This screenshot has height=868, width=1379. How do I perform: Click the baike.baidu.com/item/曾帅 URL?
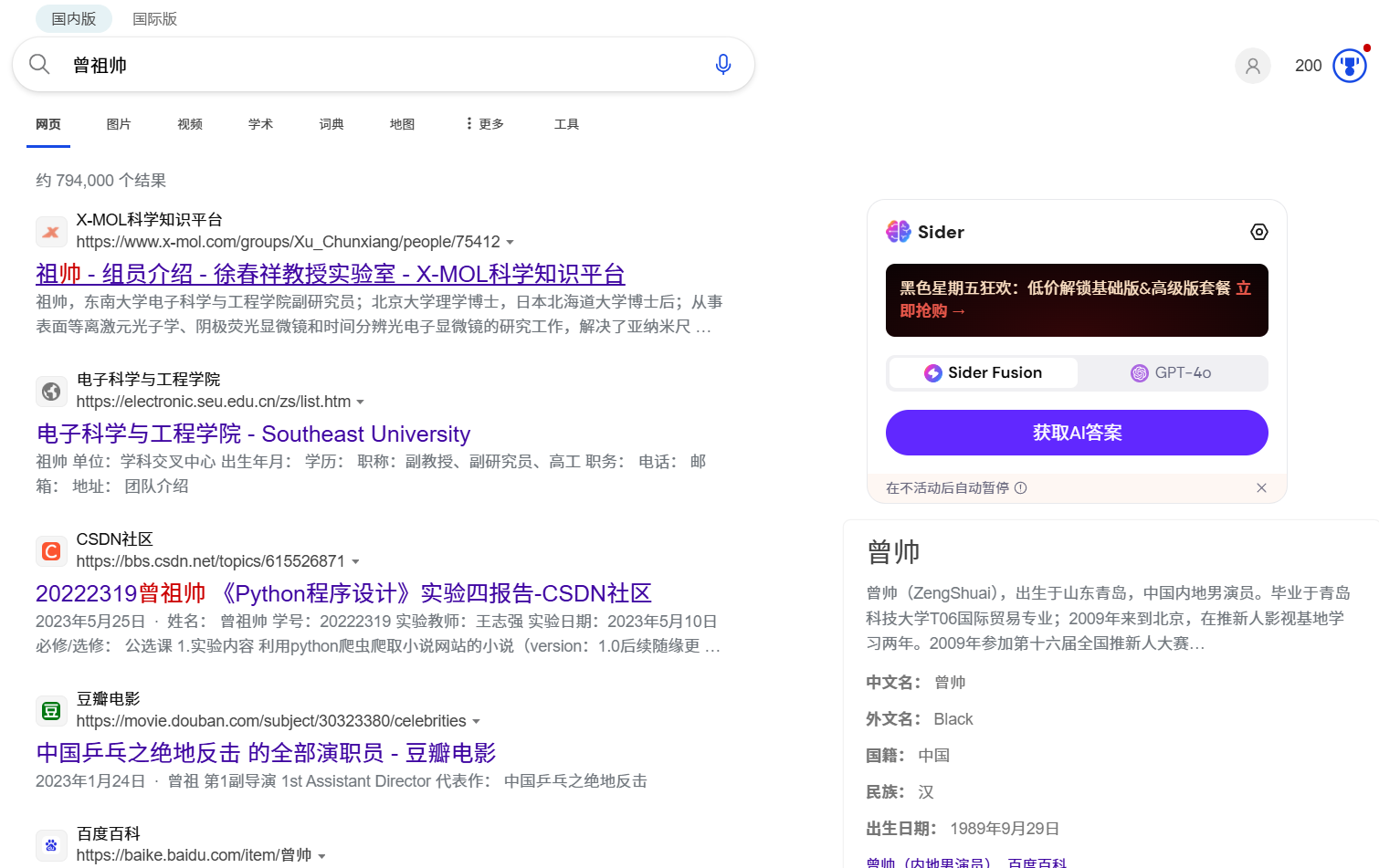[x=194, y=855]
